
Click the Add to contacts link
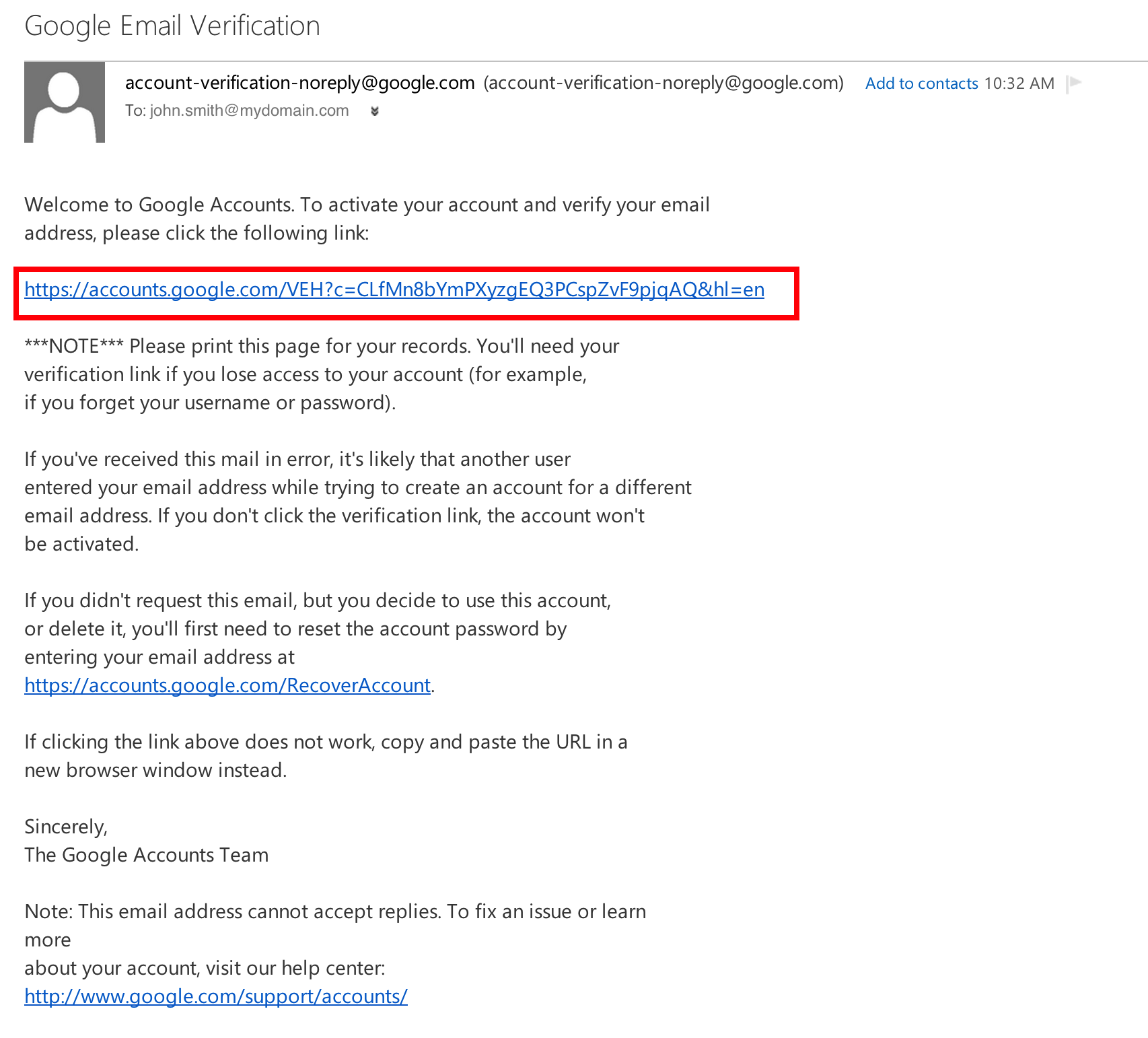[x=921, y=83]
